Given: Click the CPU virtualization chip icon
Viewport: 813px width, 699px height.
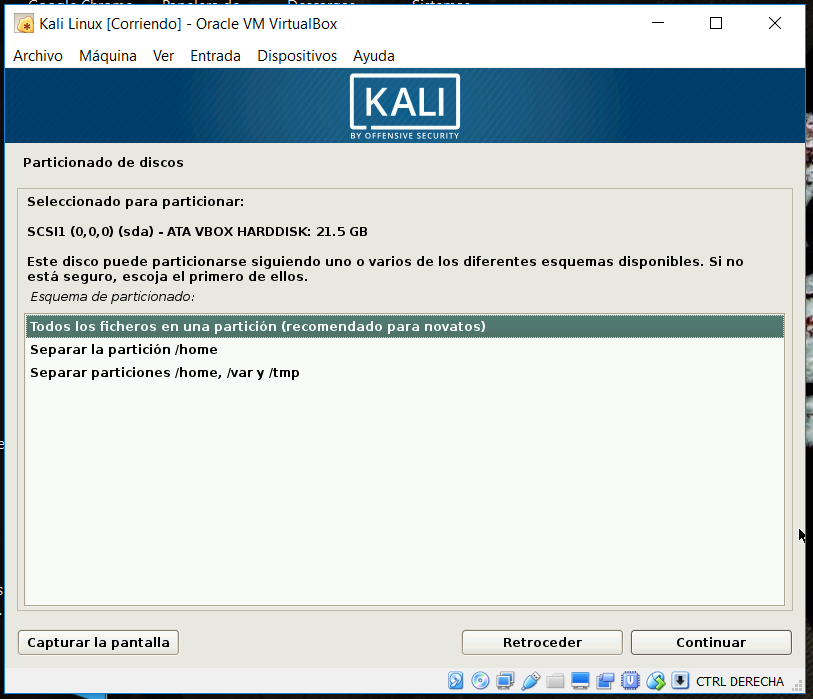Looking at the screenshot, I should point(631,681).
